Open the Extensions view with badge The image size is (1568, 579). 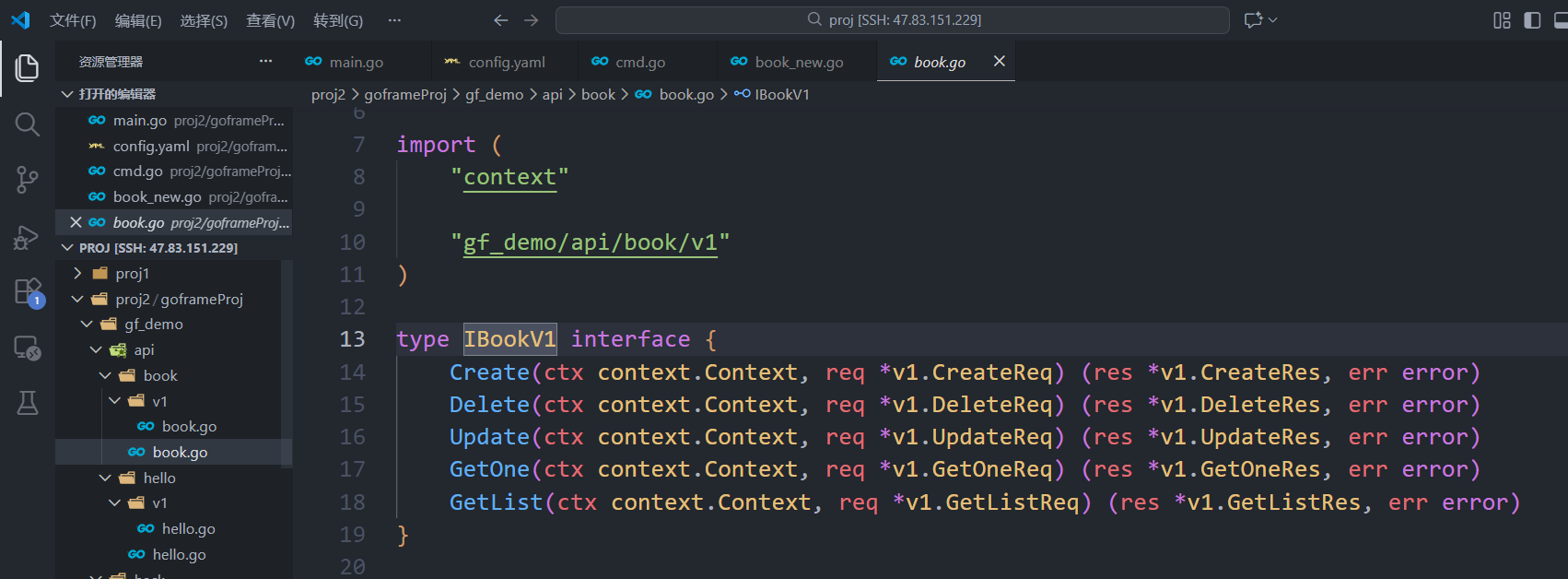[28, 292]
